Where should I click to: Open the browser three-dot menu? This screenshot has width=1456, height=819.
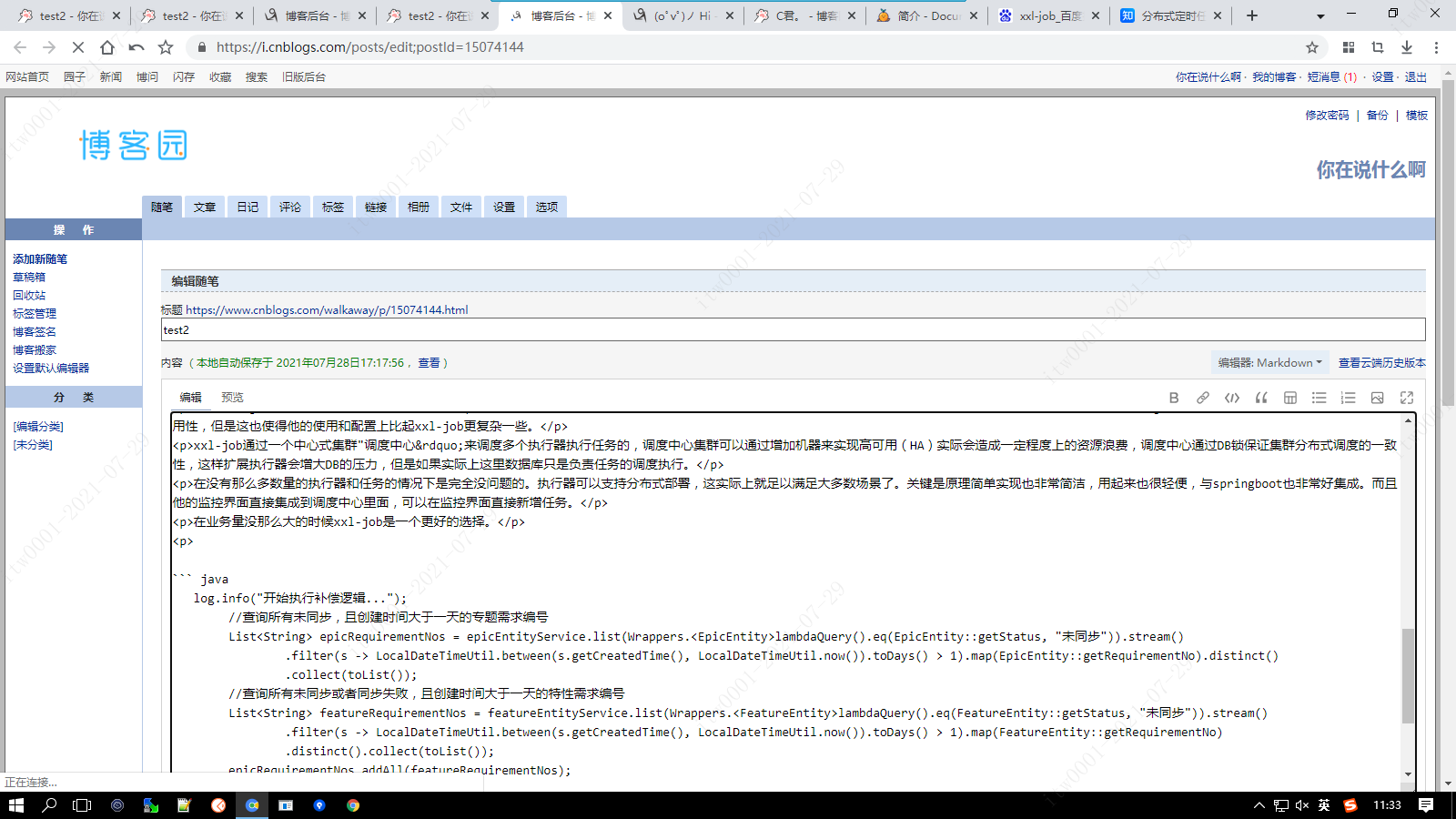pyautogui.click(x=1436, y=47)
